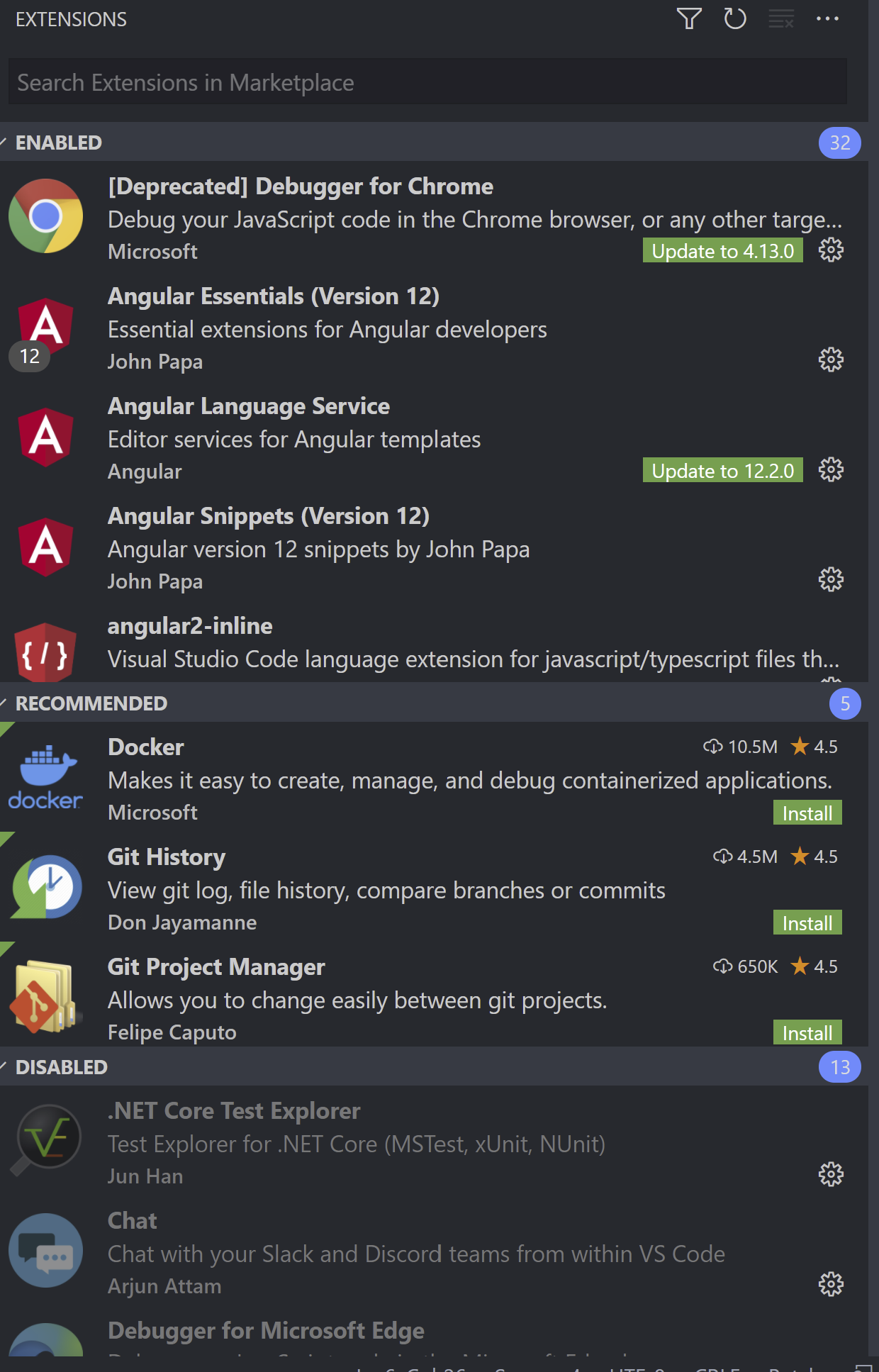Click Update to 12.2.0 button

pos(722,471)
